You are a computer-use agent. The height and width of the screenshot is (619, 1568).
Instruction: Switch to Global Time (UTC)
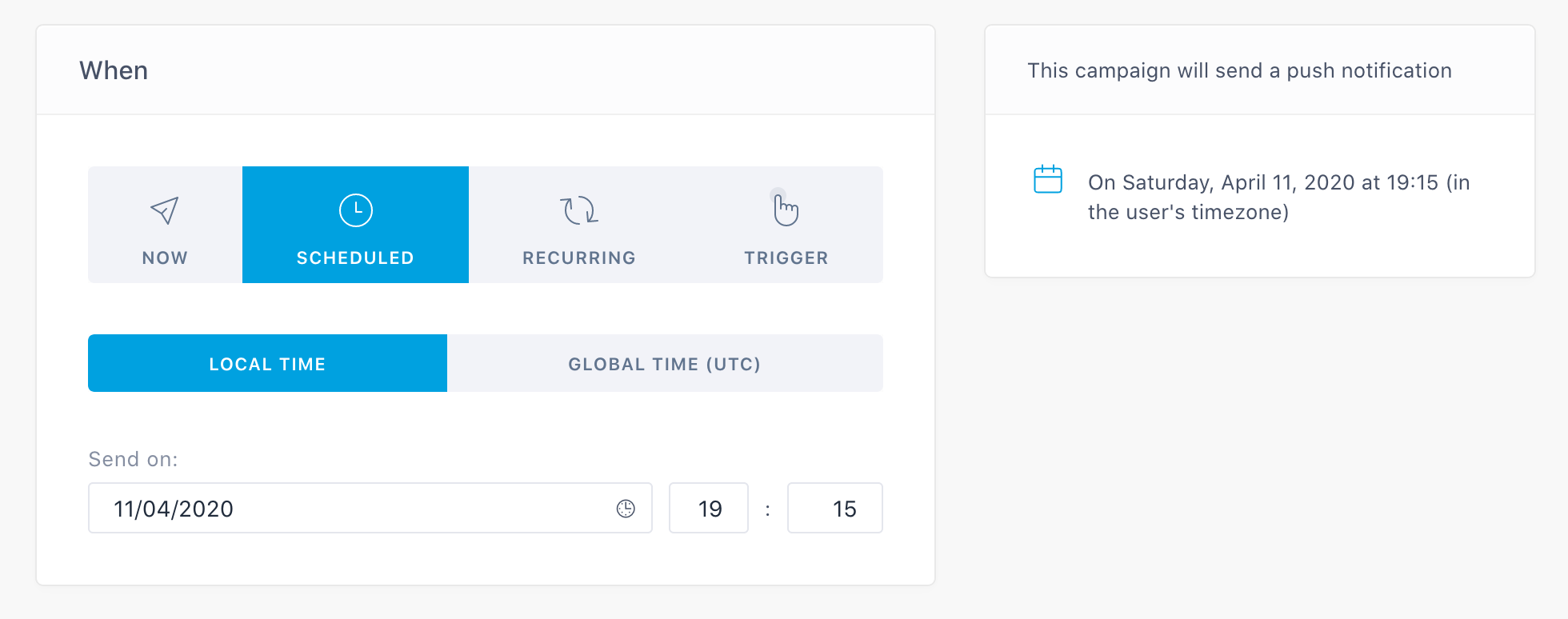[664, 363]
